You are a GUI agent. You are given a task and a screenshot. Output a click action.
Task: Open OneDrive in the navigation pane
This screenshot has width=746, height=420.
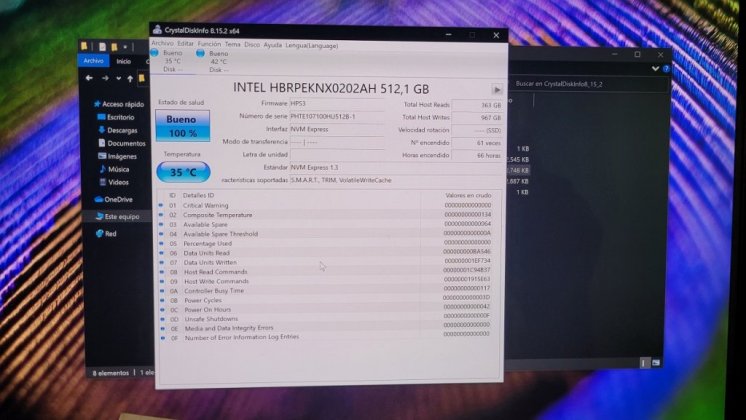click(x=114, y=199)
